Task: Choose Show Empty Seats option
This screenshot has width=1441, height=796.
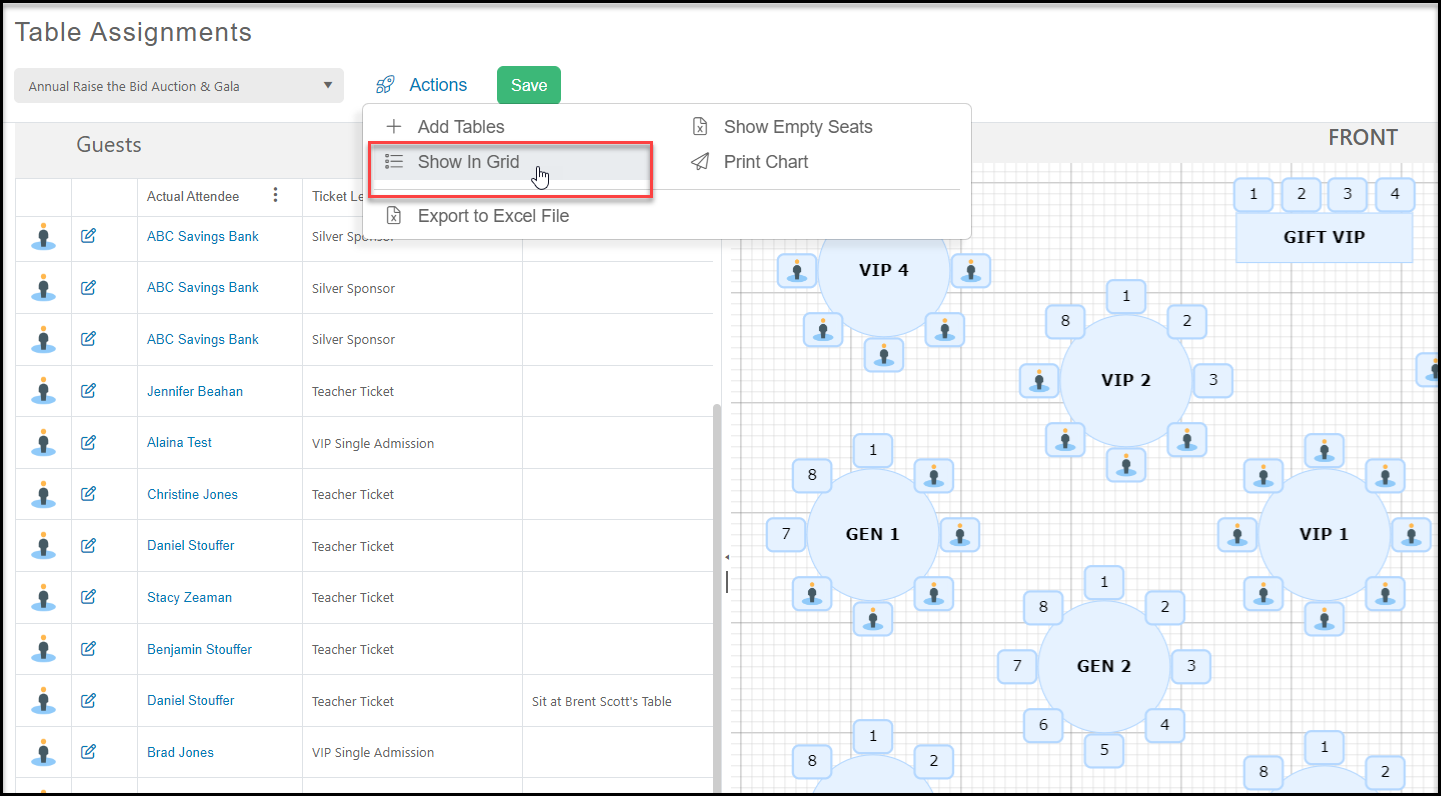Action: [798, 127]
